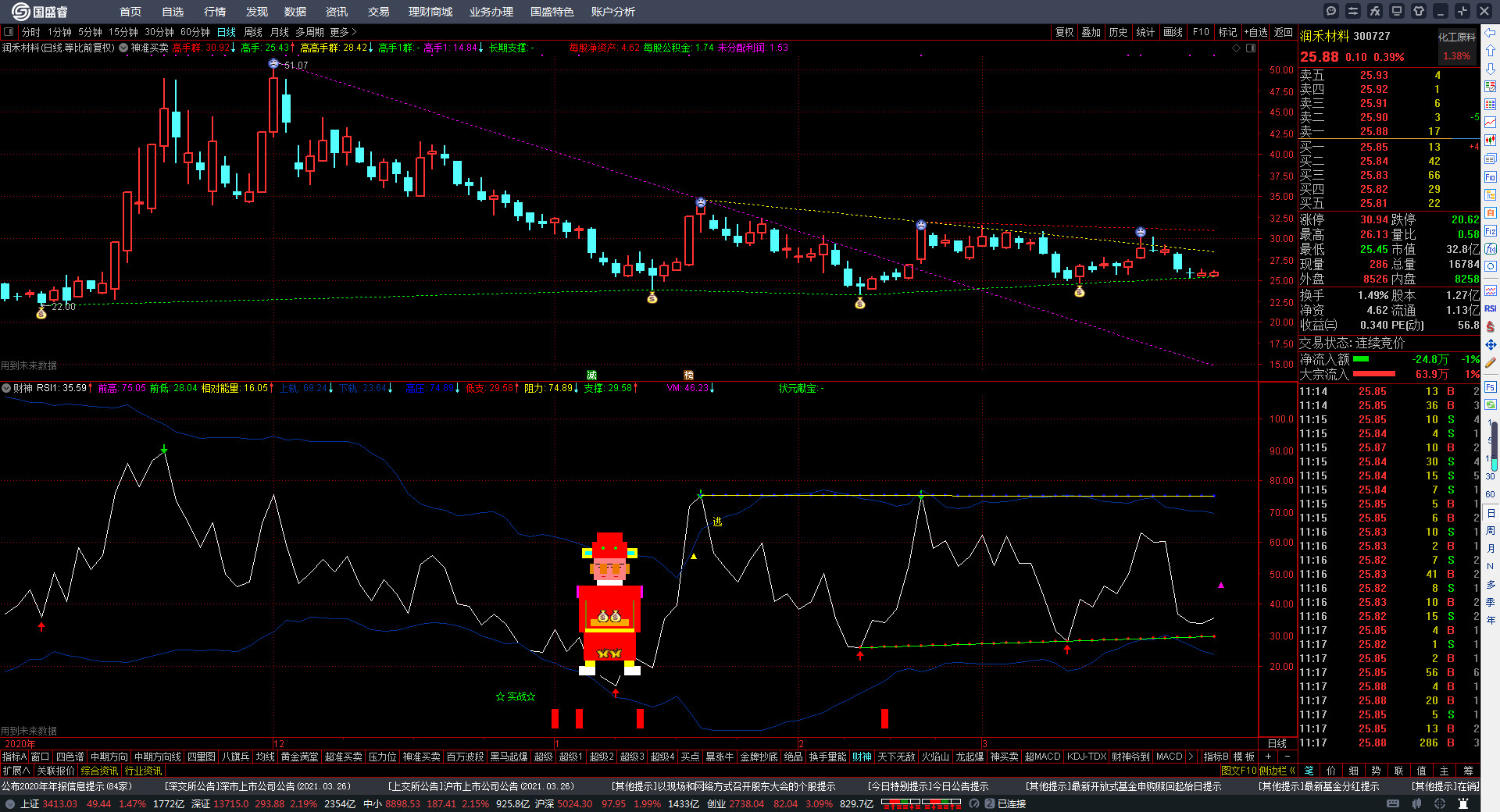Open the candlestick chart sidebar icon
Viewport: 1500px width, 812px height.
(1491, 141)
